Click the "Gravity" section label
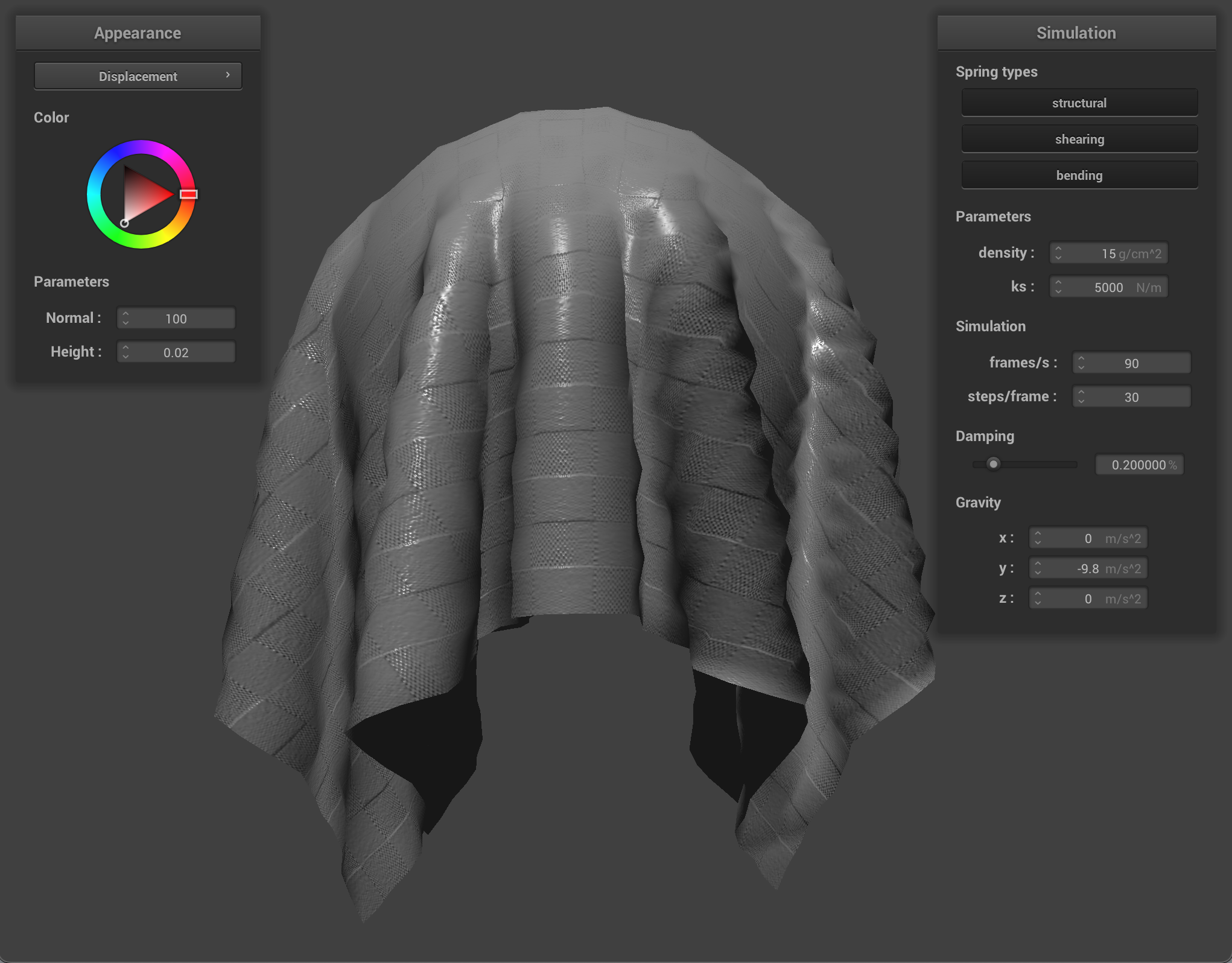The height and width of the screenshot is (963, 1232). pyautogui.click(x=978, y=503)
